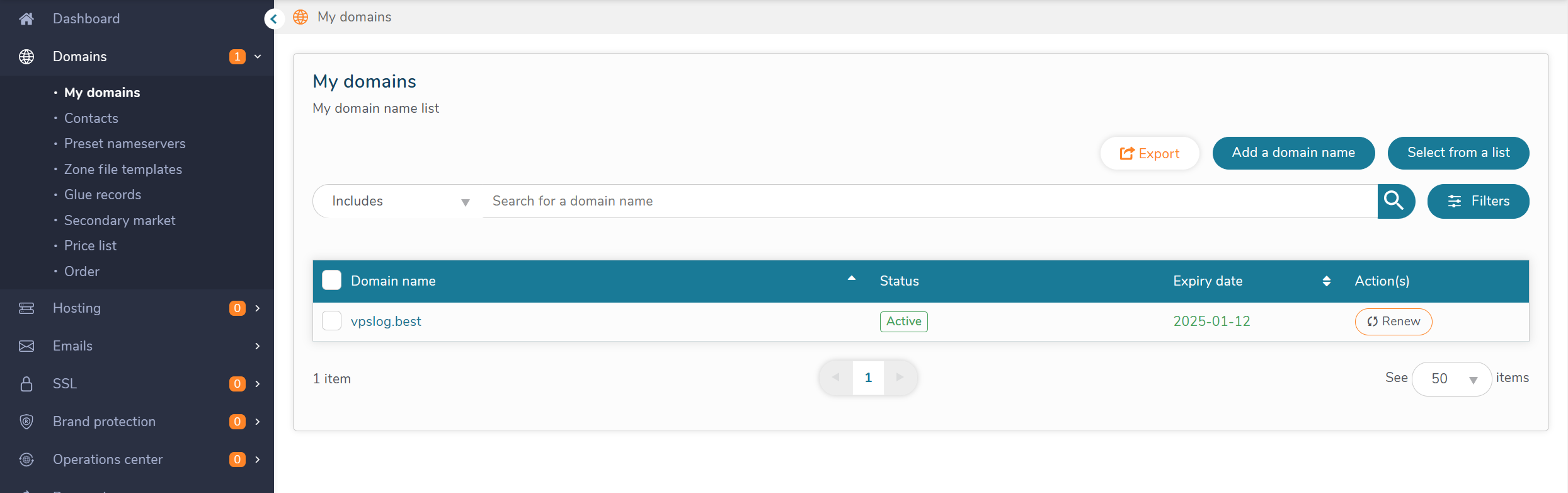1568x493 pixels.
Task: Click the Add a domain name button
Action: [x=1293, y=153]
